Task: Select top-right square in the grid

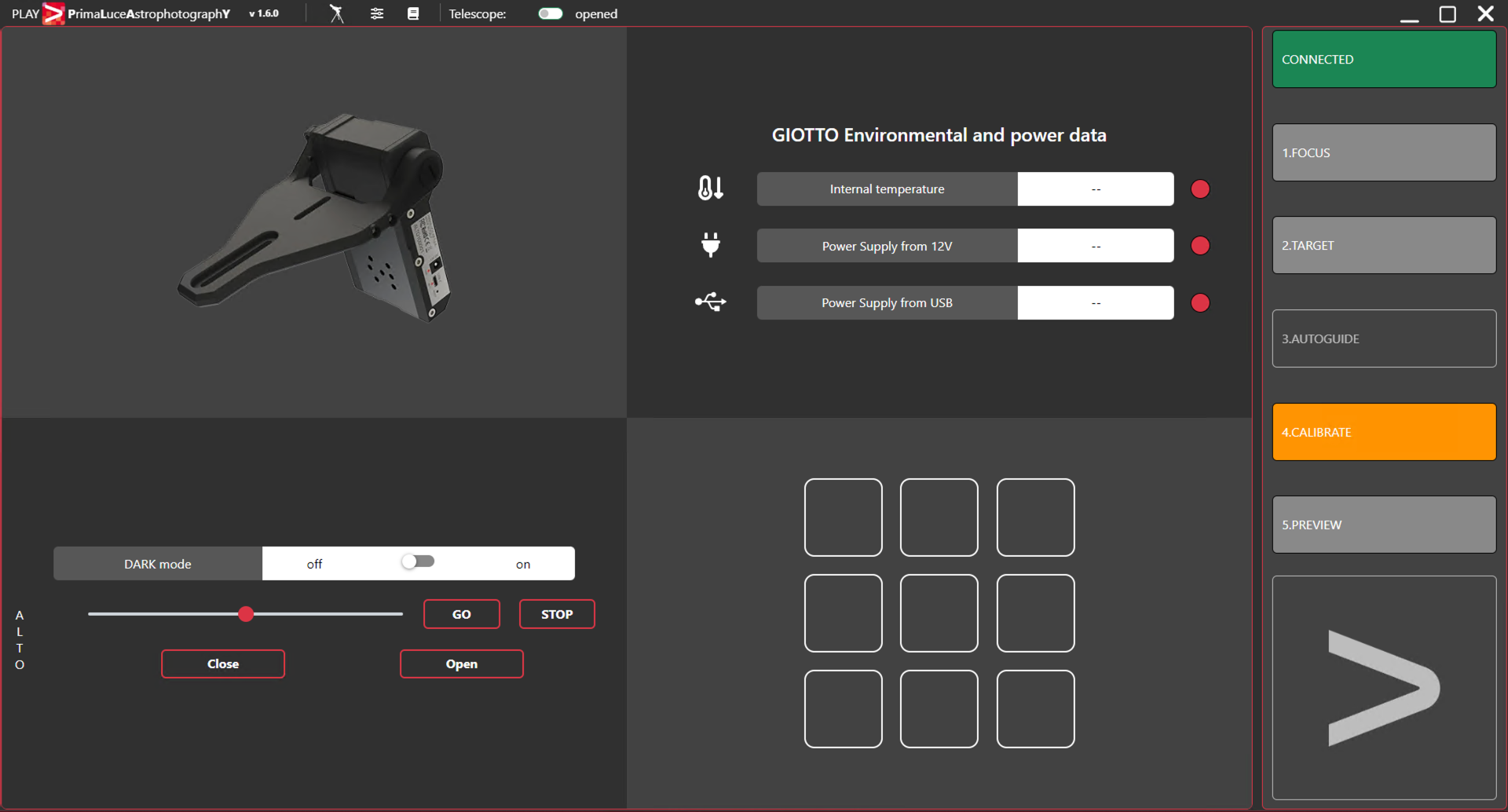Action: (x=1036, y=518)
